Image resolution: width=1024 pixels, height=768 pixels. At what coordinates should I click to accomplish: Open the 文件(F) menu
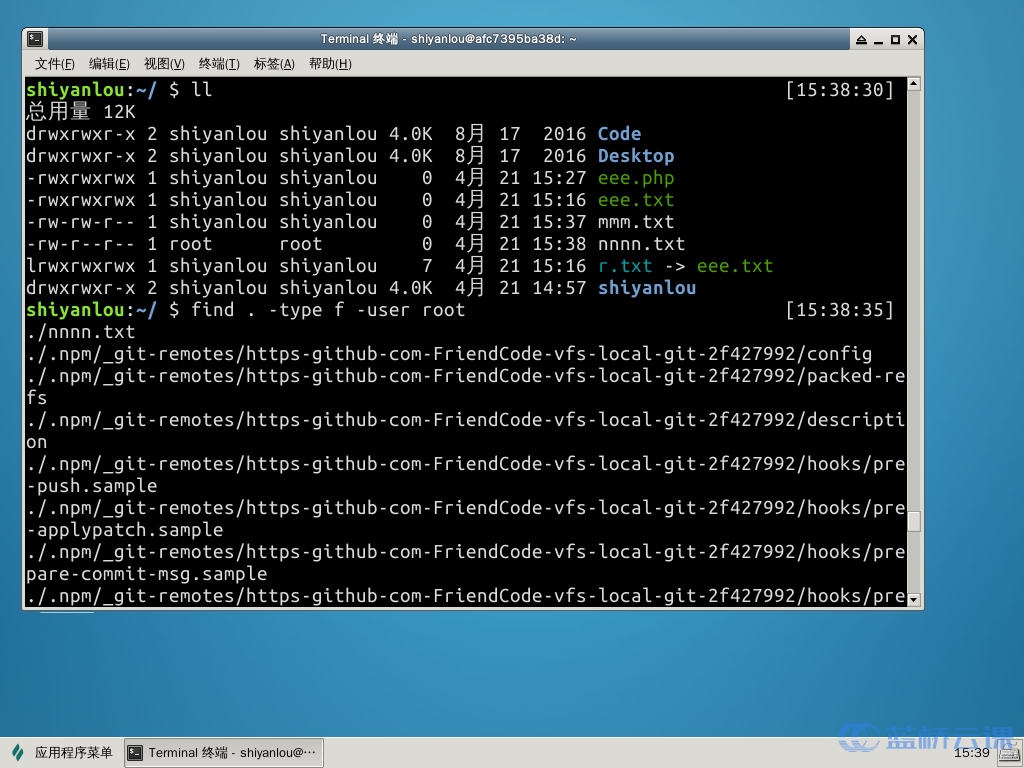pos(55,64)
